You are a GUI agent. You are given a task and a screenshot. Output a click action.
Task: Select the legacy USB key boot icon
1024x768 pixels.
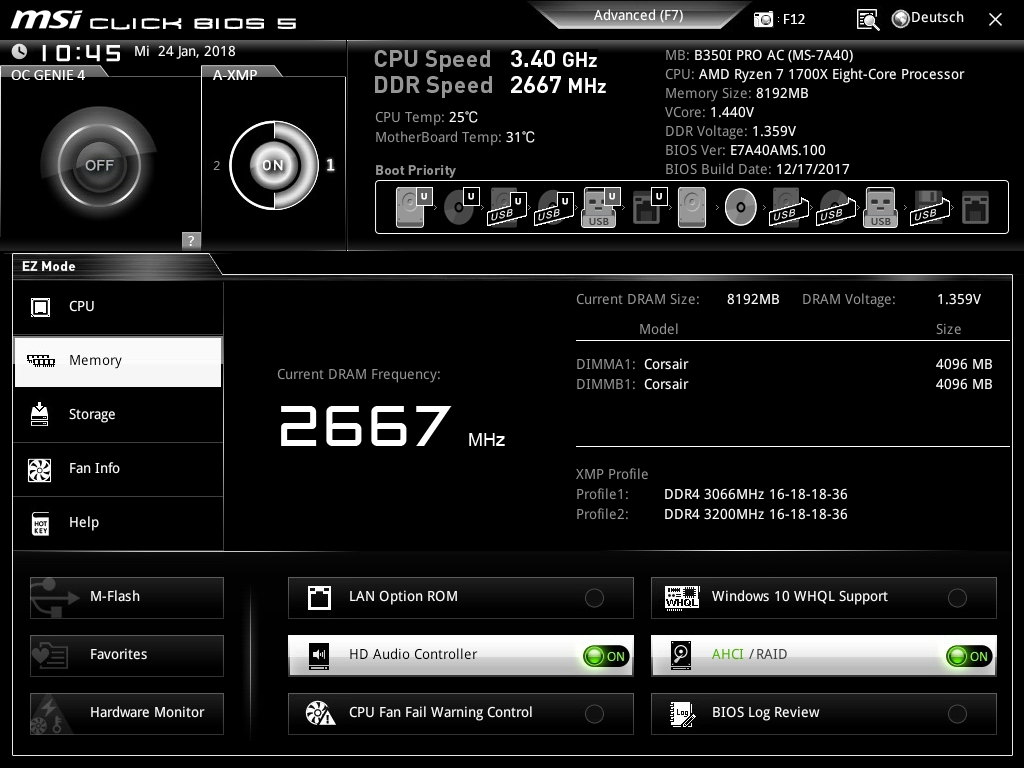[x=880, y=207]
